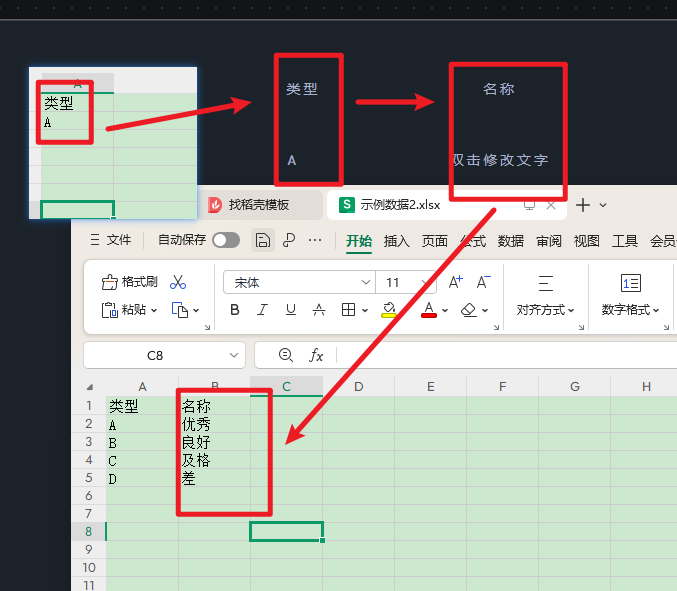Screen dimensions: 677x591
Task: Click the Name Box showing C8
Action: coord(155,355)
